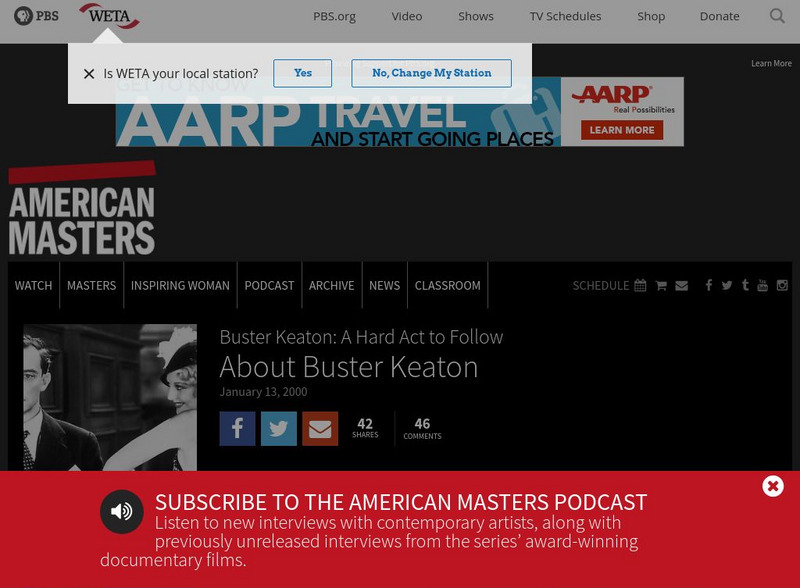The image size is (800, 588).
Task: Open the MASTERS menu item
Action: [92, 285]
